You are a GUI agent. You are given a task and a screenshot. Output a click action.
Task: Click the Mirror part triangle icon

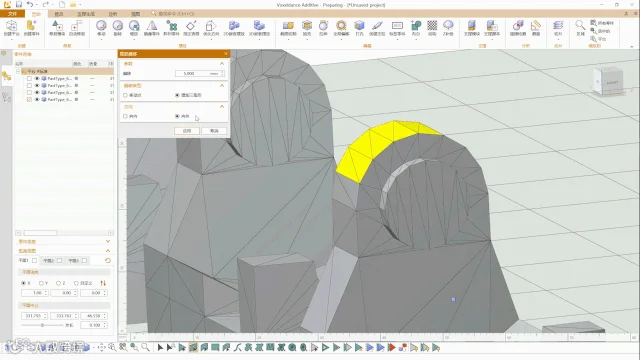pos(151,28)
